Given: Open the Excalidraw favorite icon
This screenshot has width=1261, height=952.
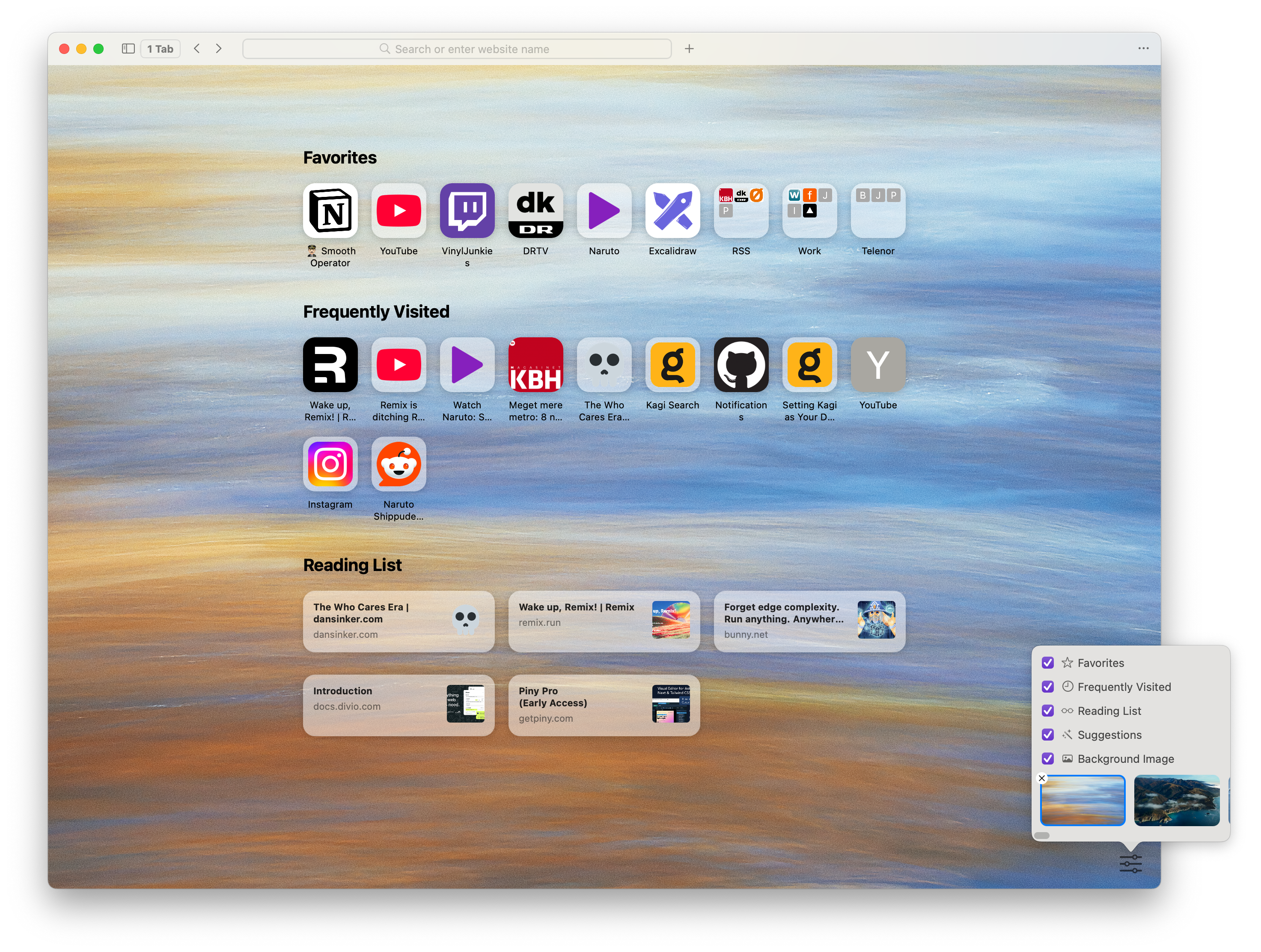Looking at the screenshot, I should point(672,211).
